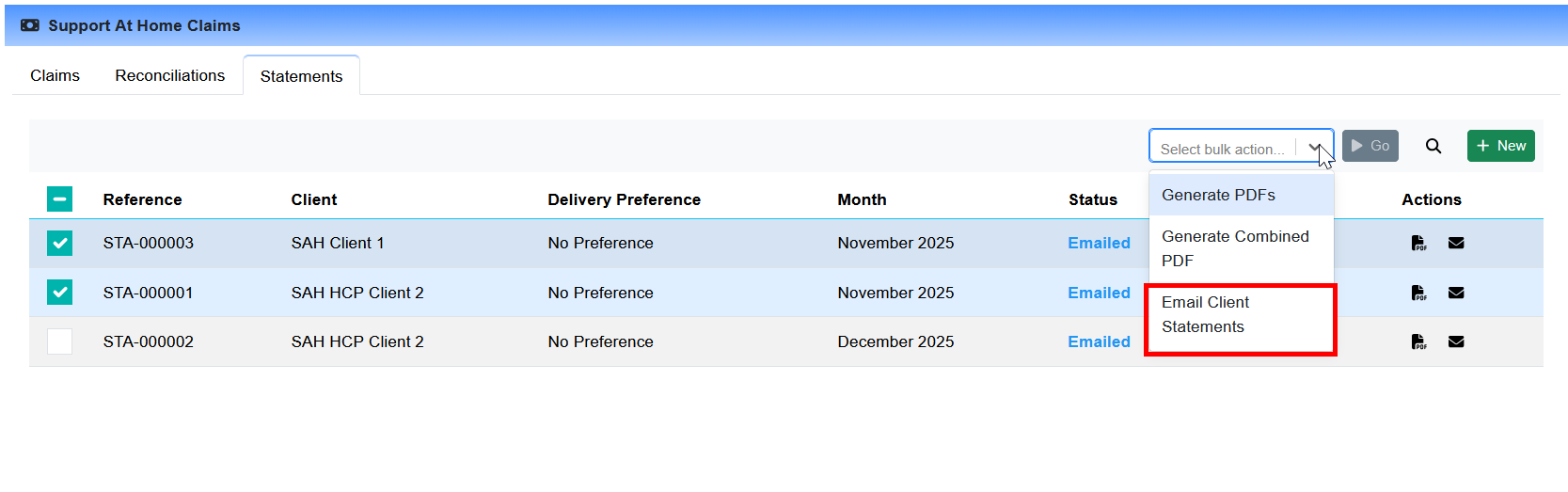Image resolution: width=1568 pixels, height=492 pixels.
Task: Email the STA-000001 statement using envelope icon
Action: (x=1456, y=293)
